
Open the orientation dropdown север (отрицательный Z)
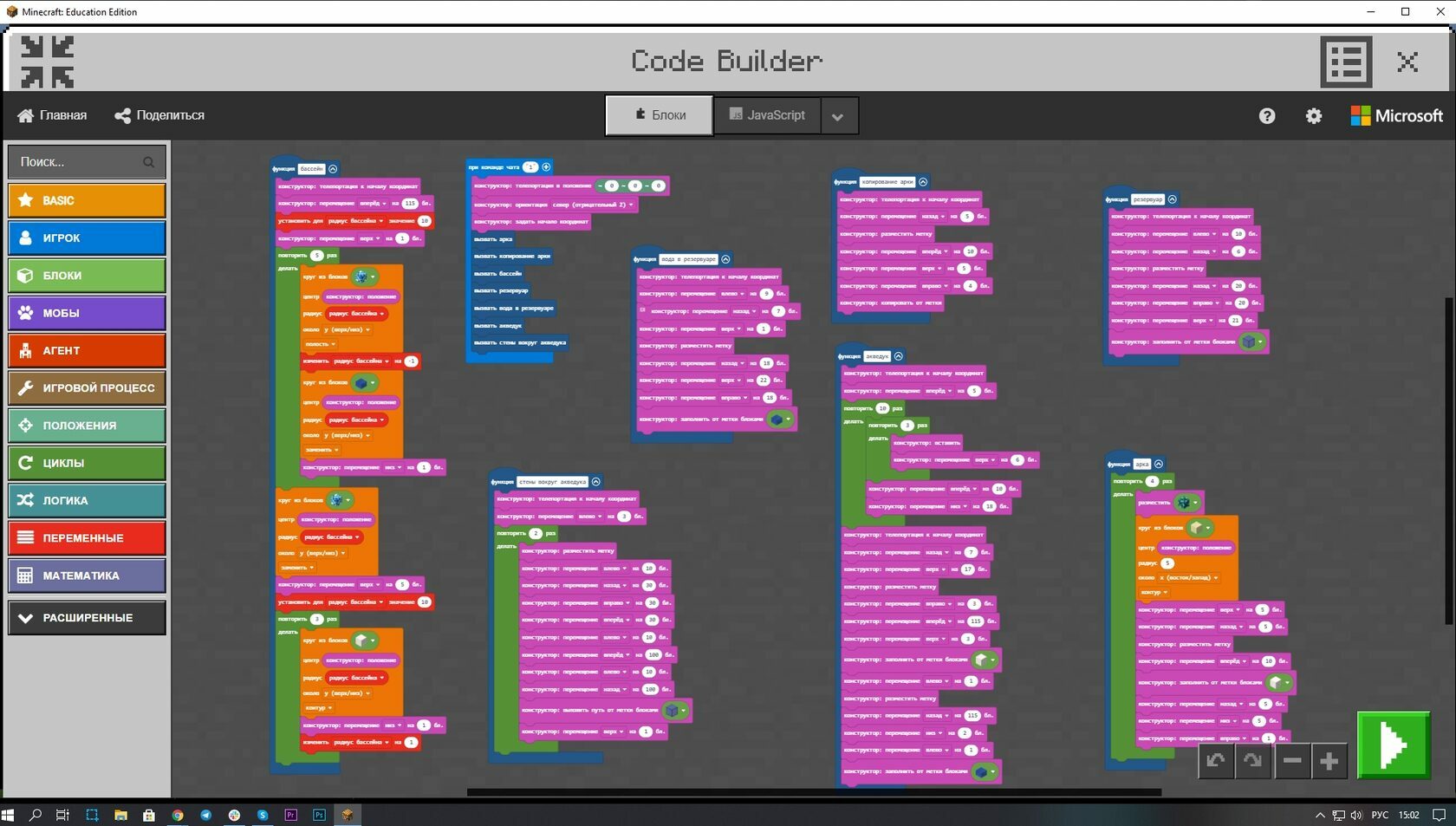(x=593, y=205)
